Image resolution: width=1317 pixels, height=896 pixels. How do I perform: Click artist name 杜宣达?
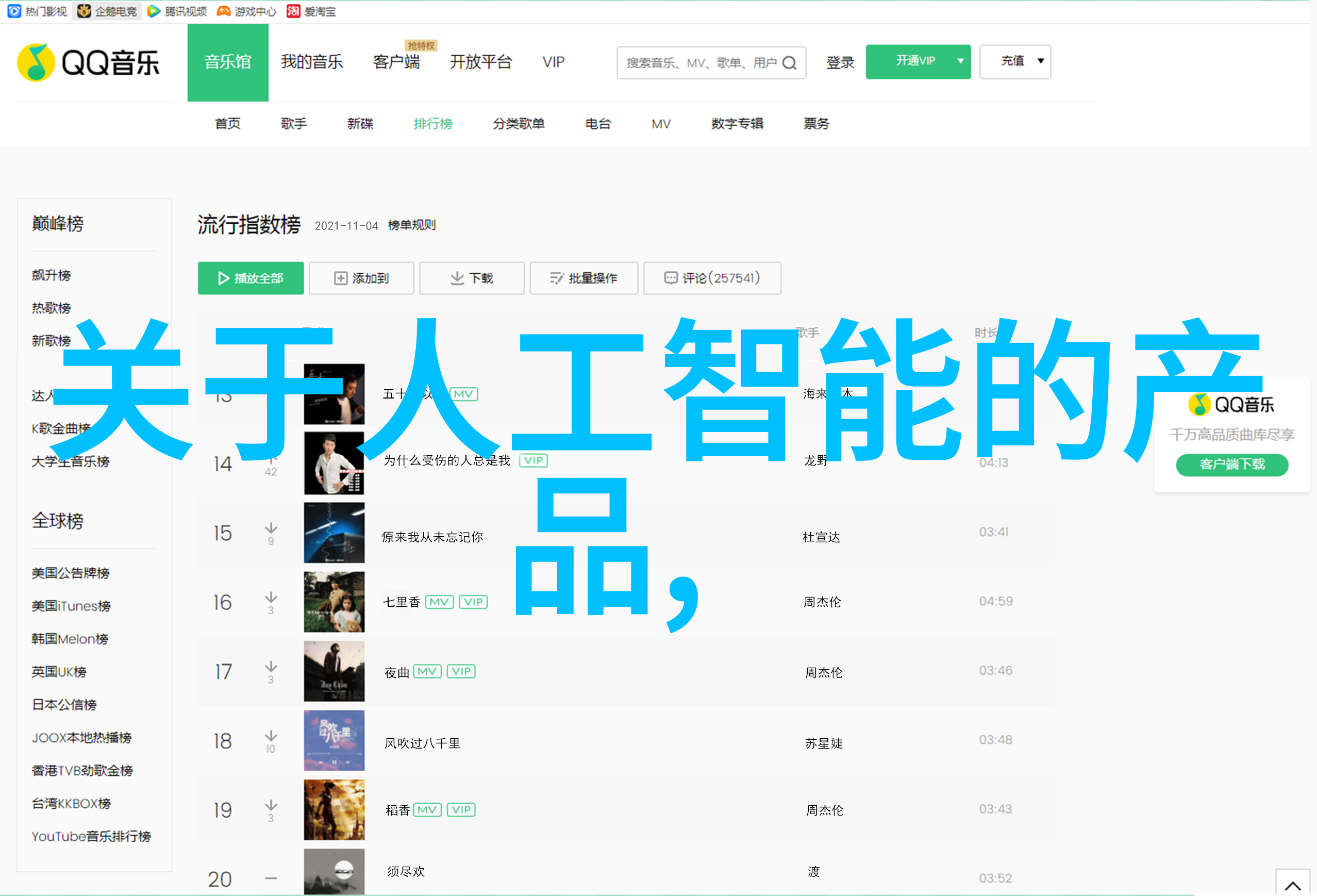point(821,537)
